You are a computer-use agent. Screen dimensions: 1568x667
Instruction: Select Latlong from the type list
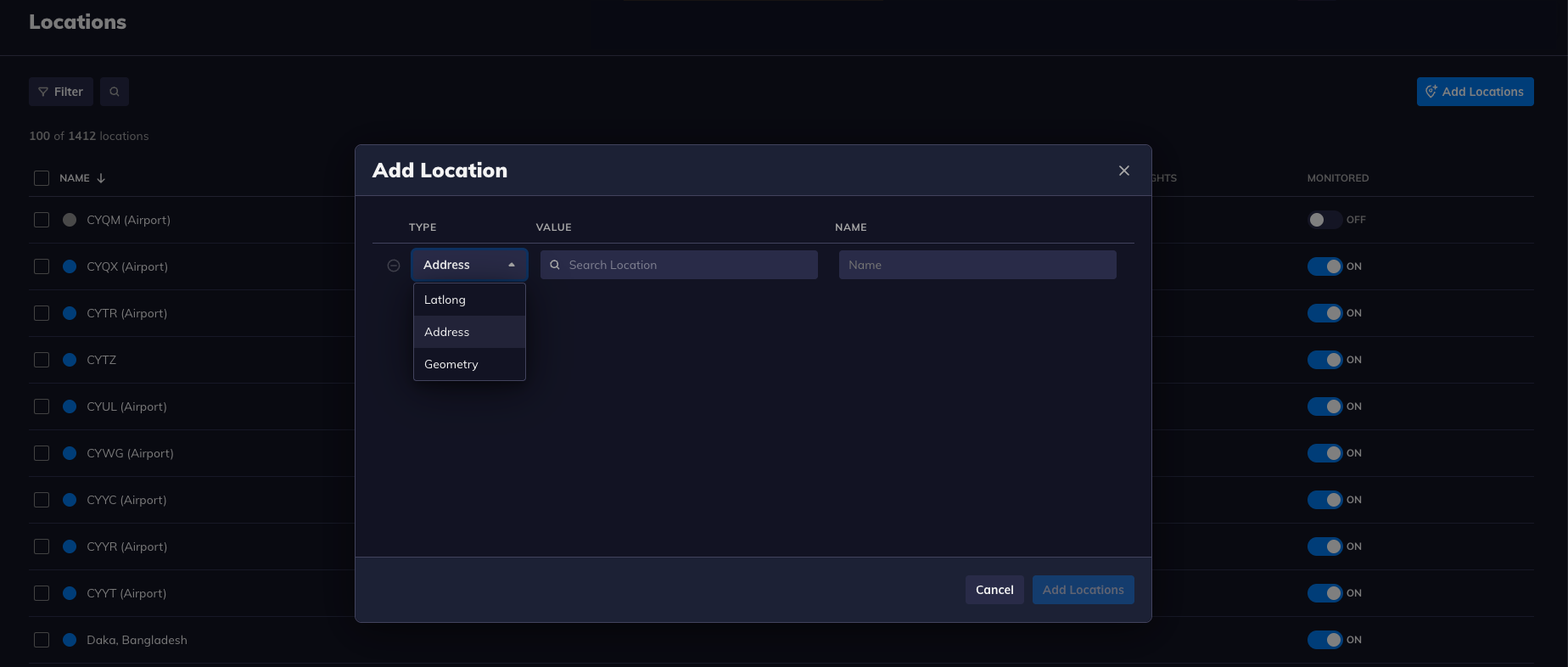point(469,300)
